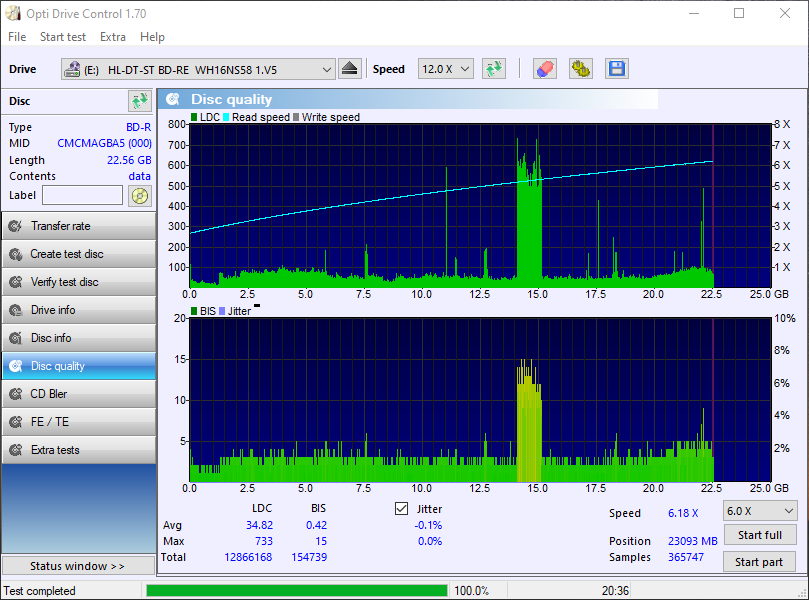Open the Transfer rate test

tap(78, 226)
